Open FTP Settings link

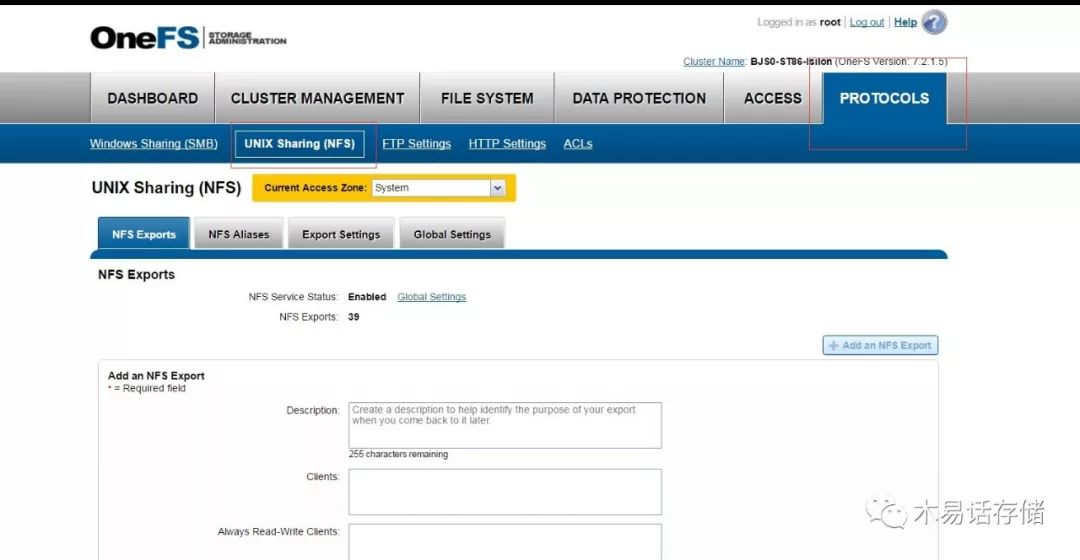[417, 143]
